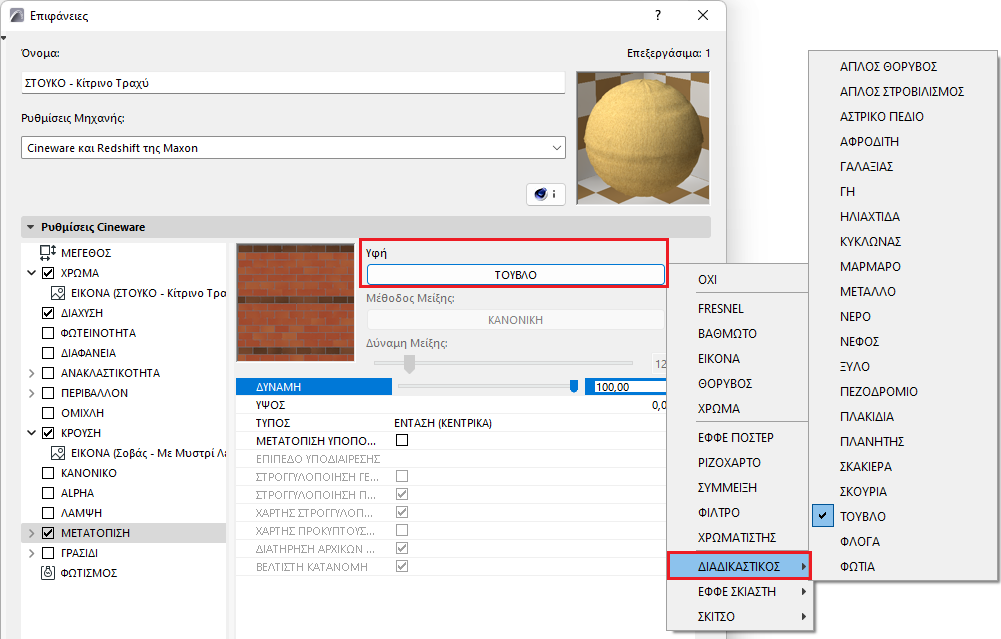Enable the ΦΩΤΕΙΝΟΤΗΤΑ checkbox

pos(48,333)
